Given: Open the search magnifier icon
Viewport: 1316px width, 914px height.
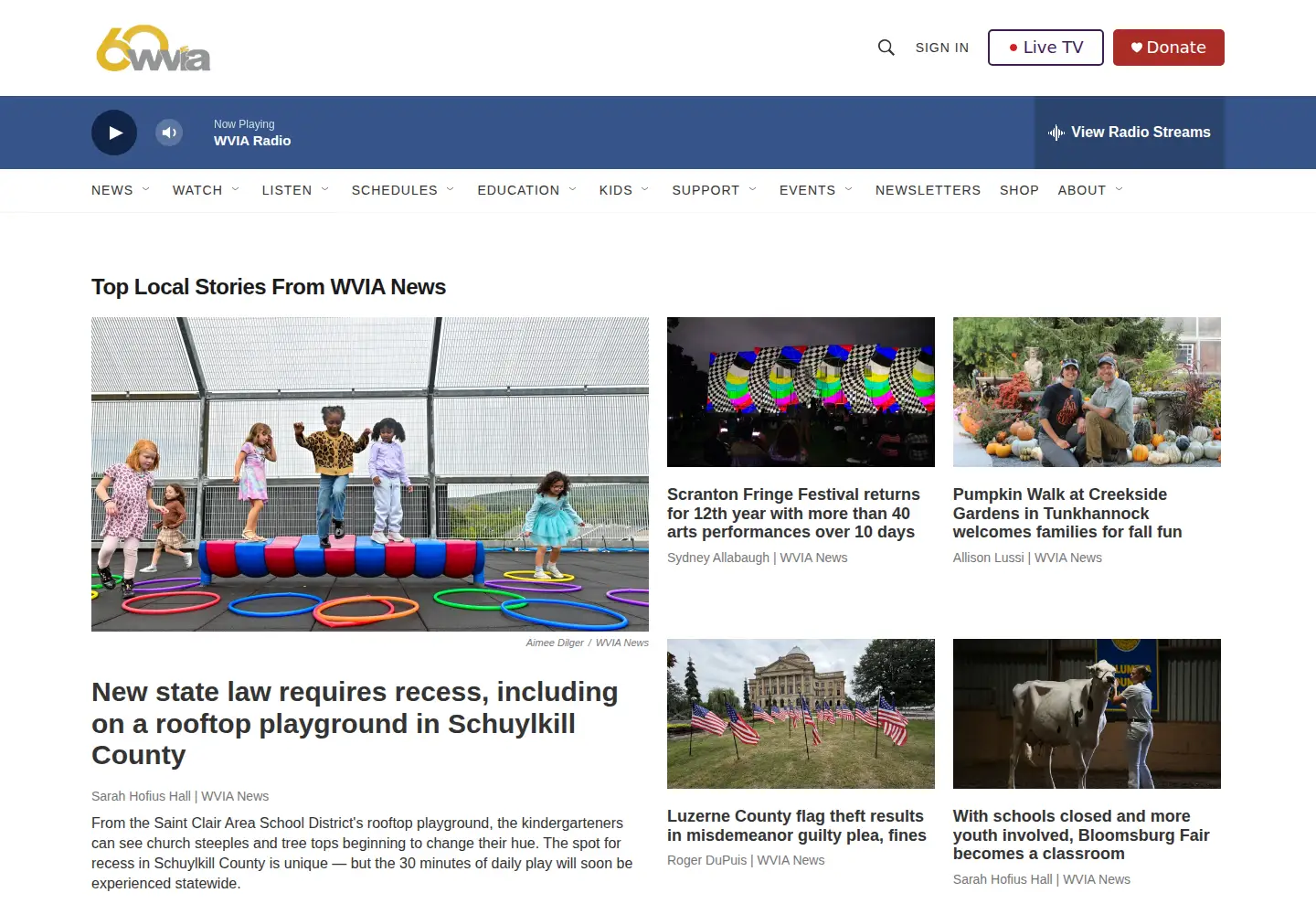Looking at the screenshot, I should [886, 48].
